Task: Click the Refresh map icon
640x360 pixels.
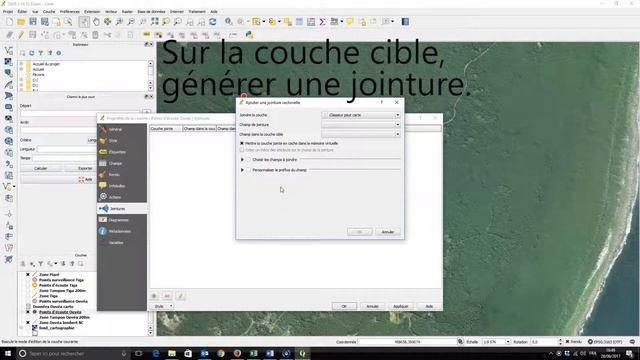Action: (x=213, y=22)
